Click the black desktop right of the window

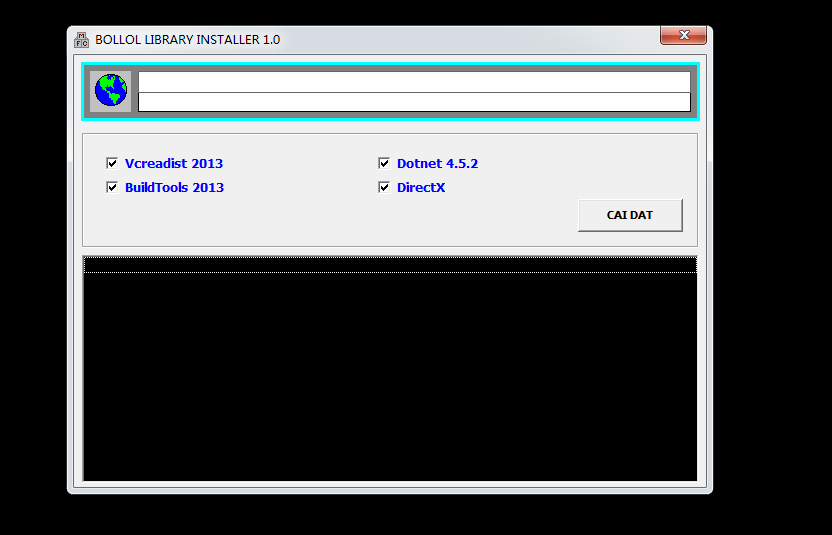770,300
